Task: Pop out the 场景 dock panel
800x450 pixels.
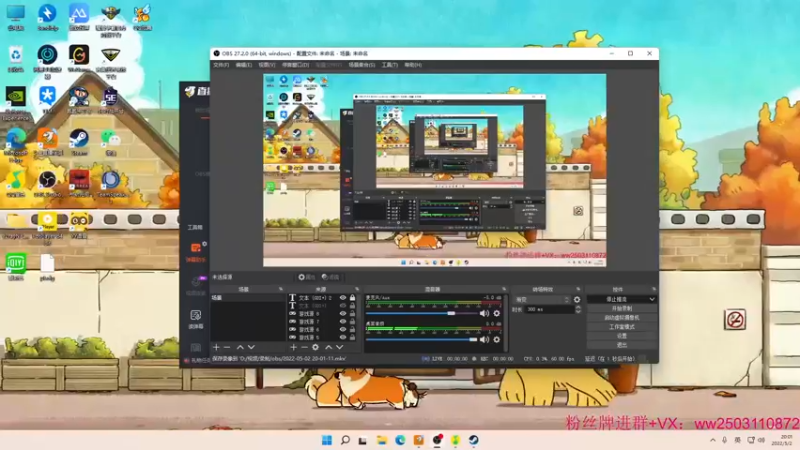Action: [x=281, y=289]
